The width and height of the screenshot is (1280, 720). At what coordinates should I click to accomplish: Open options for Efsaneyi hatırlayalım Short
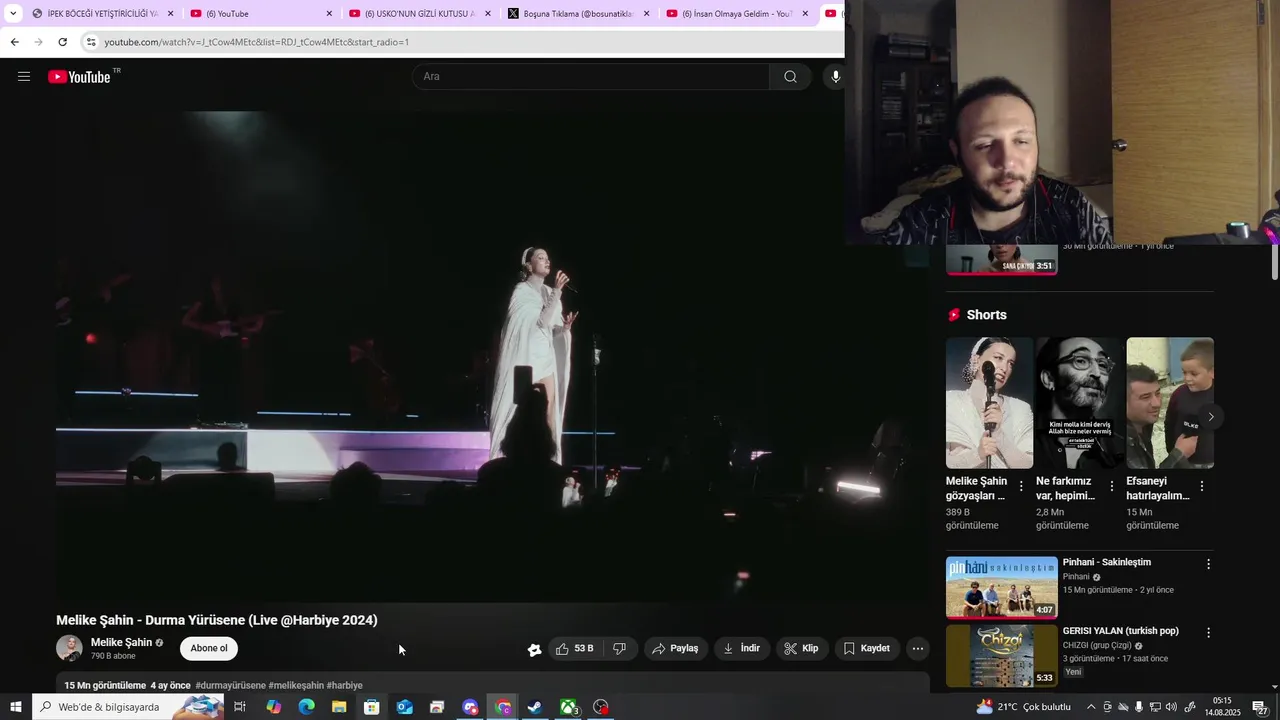click(x=1202, y=486)
